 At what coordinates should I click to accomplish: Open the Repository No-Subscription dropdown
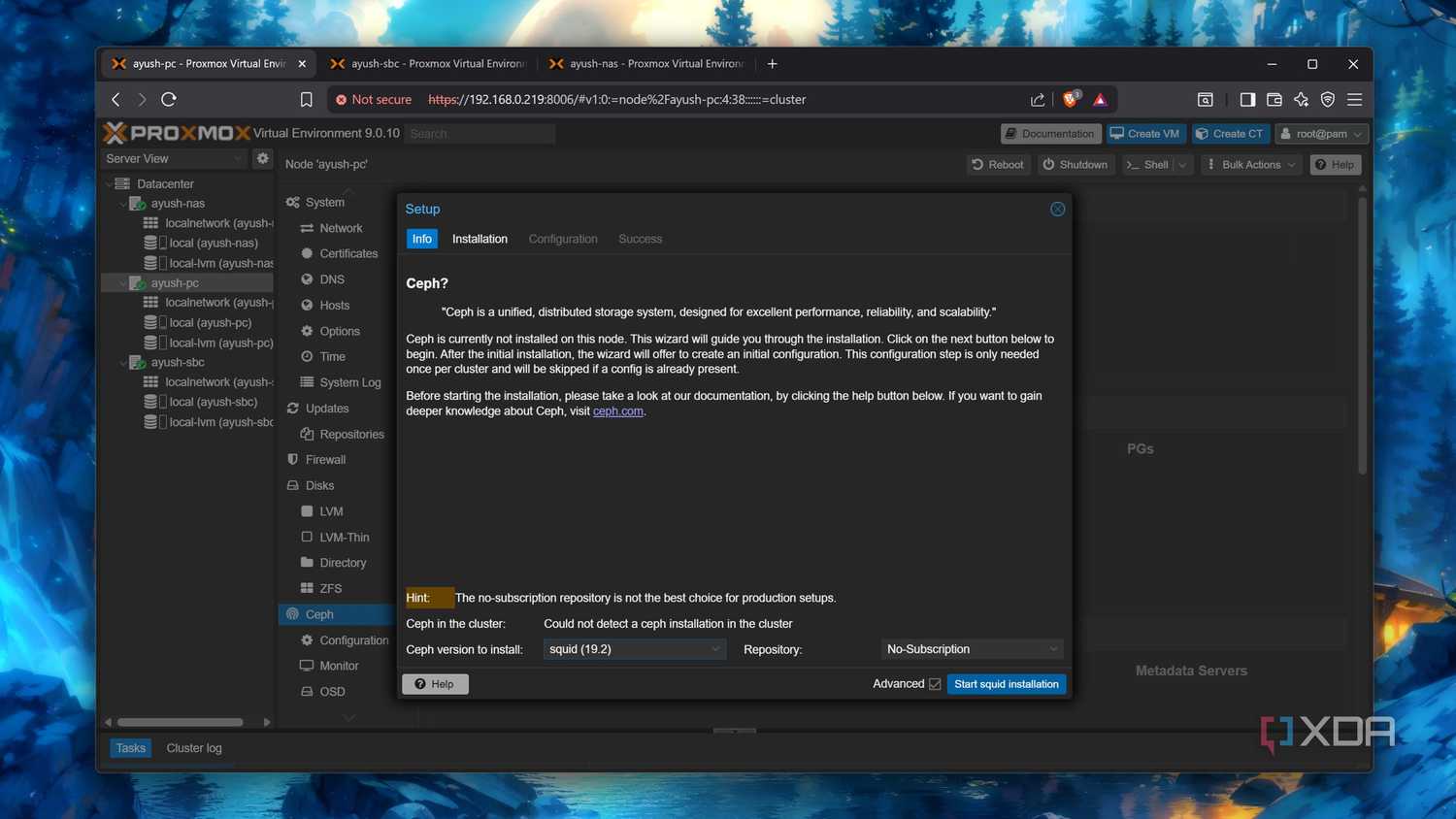972,649
